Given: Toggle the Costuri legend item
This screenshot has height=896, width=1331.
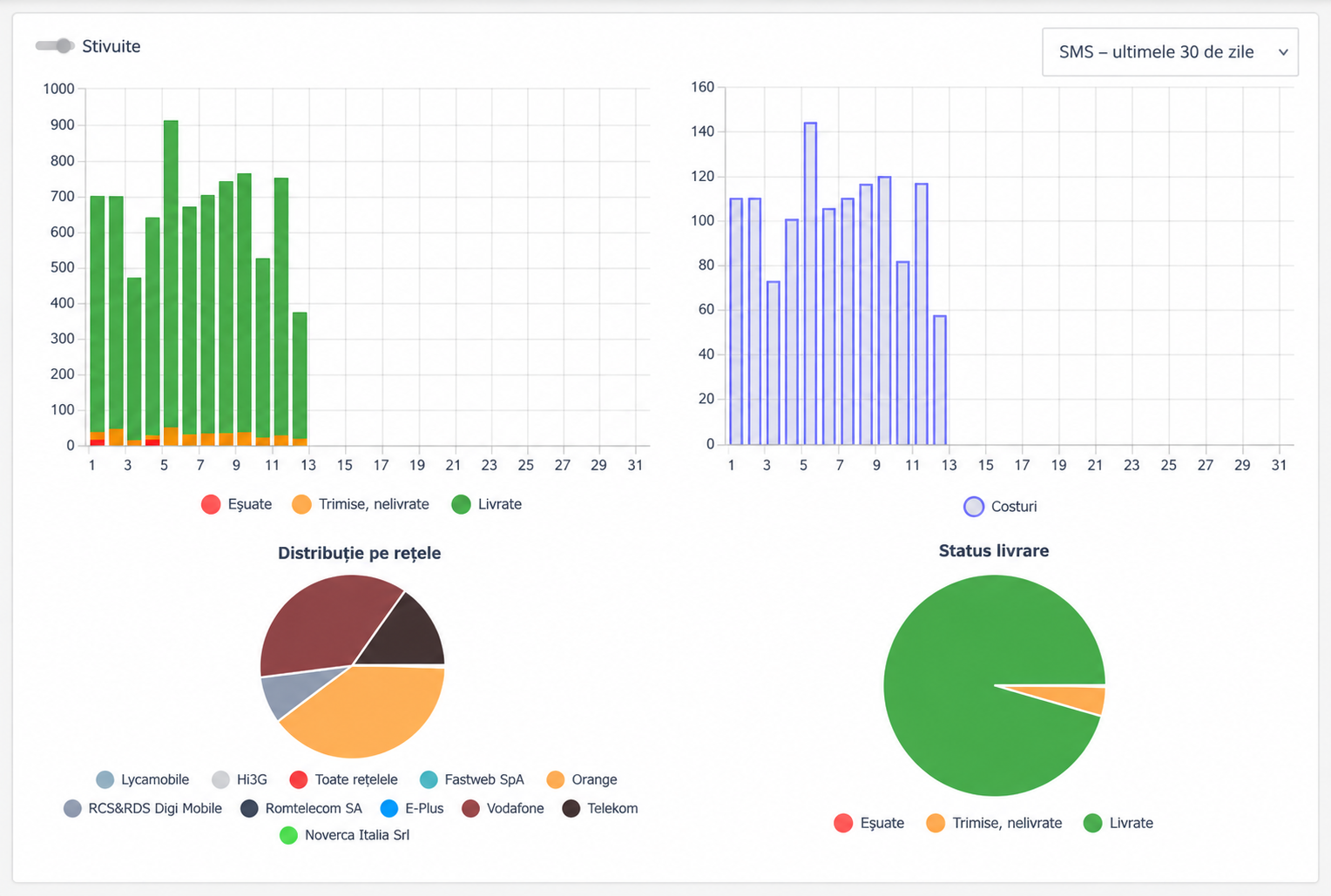Looking at the screenshot, I should (1000, 507).
